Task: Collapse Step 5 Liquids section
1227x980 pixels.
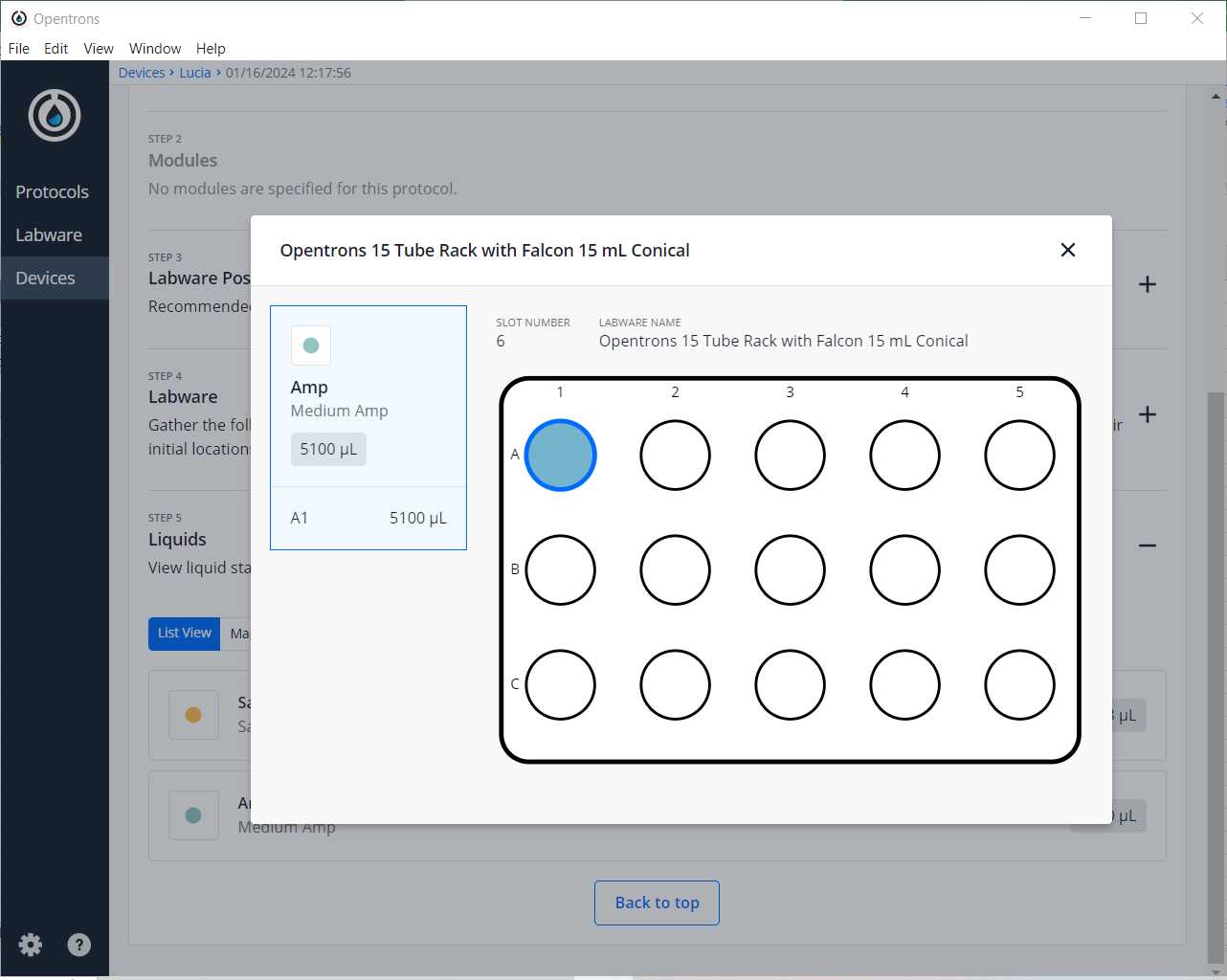Action: pyautogui.click(x=1148, y=546)
